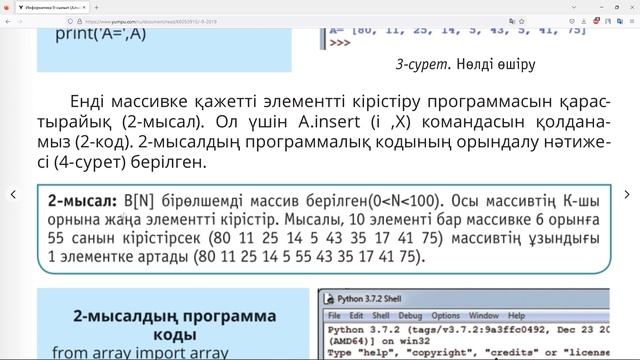
Task: Open the list all tabs chevron
Action: coord(574,7)
